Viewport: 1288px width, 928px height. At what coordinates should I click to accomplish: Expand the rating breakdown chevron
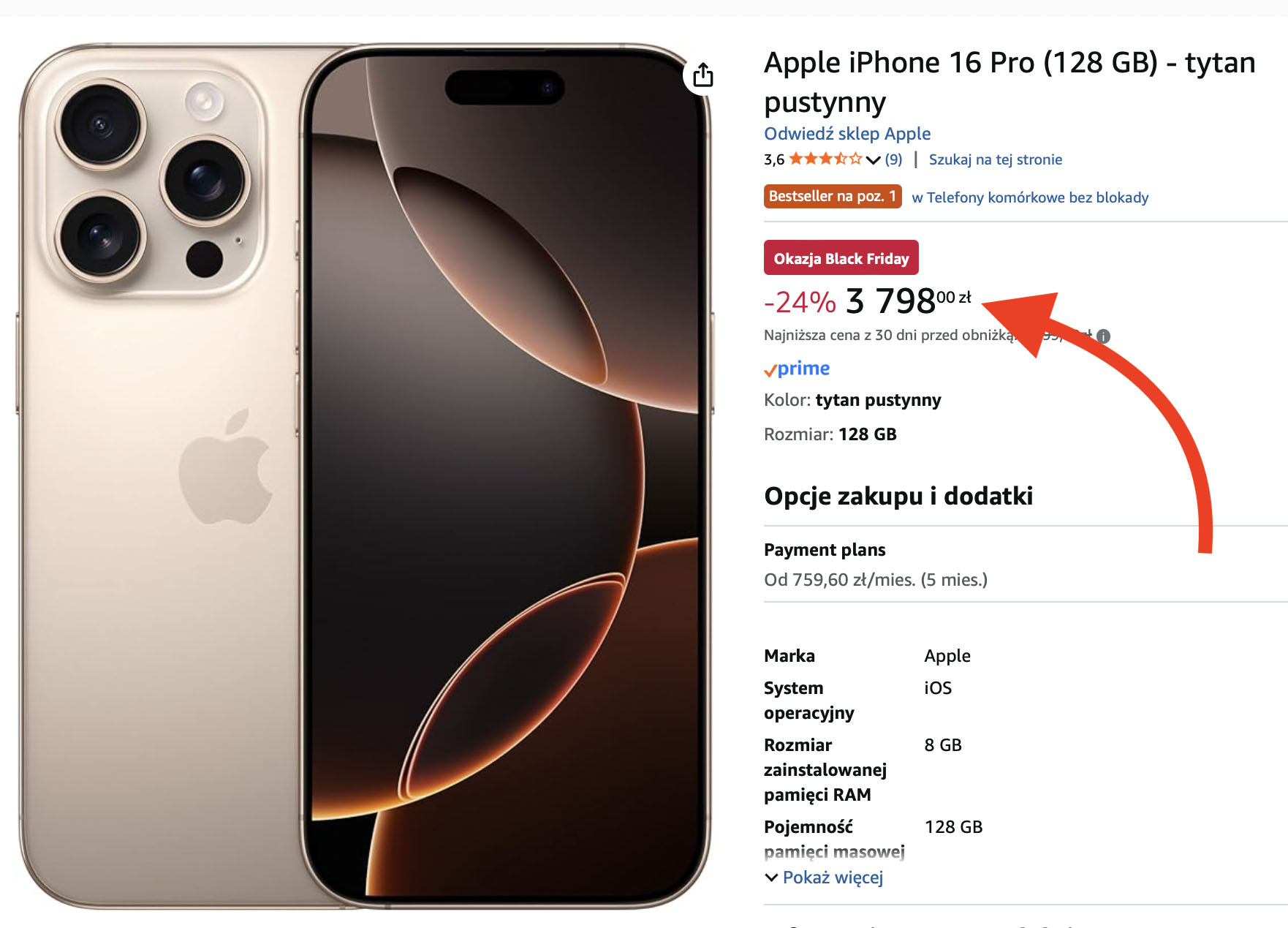point(873,160)
